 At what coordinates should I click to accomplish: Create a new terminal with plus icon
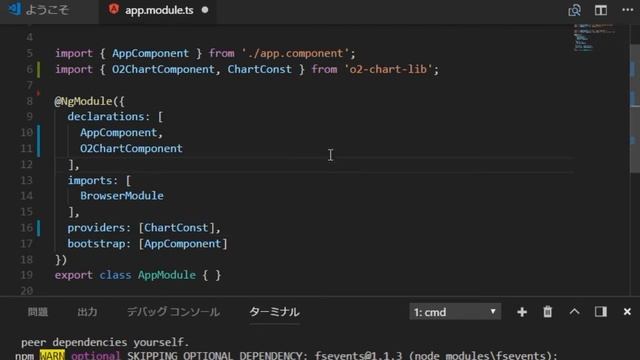pyautogui.click(x=522, y=312)
